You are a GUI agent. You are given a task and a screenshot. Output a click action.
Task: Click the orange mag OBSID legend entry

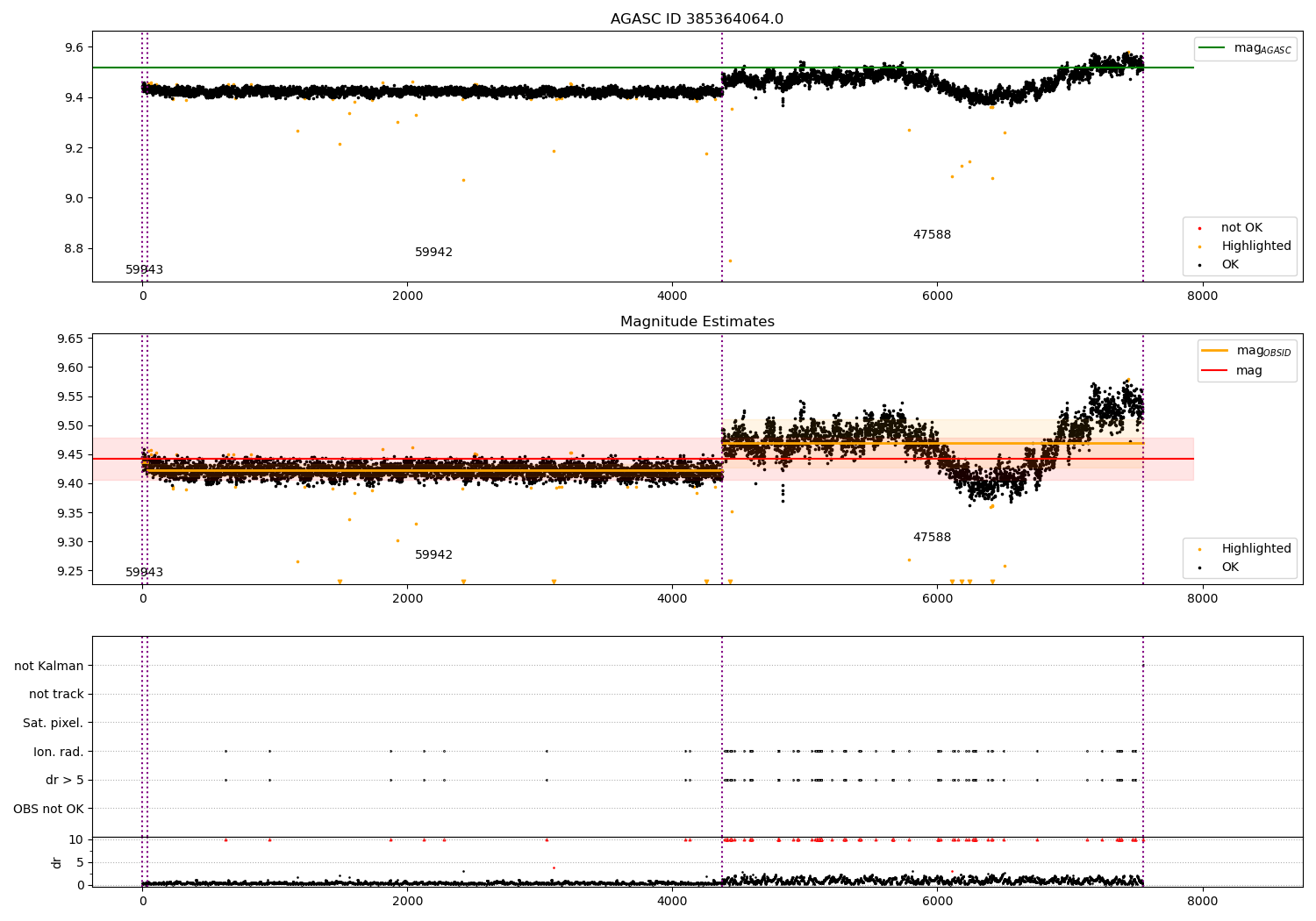(1248, 351)
